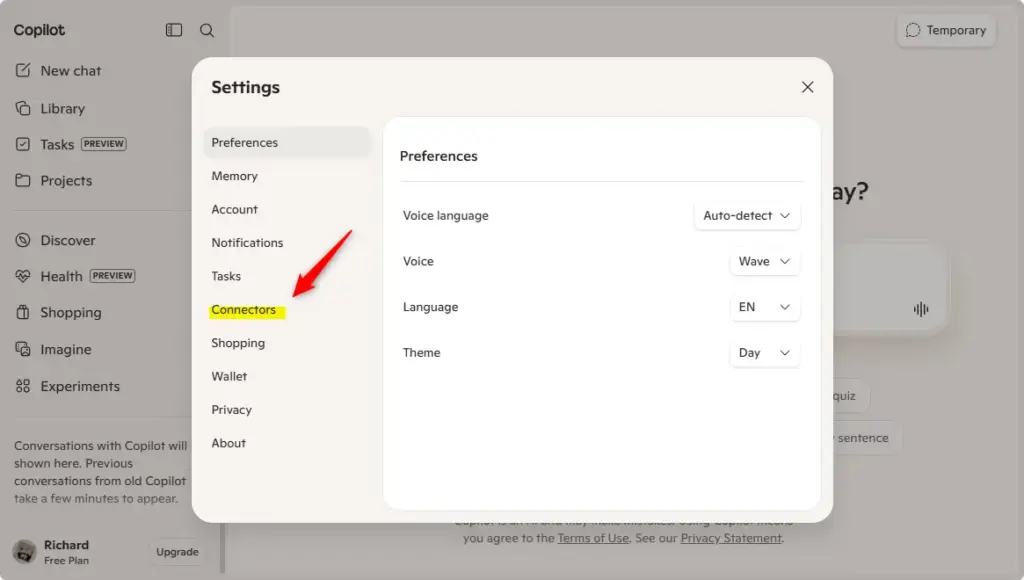The image size is (1024, 580).
Task: Click the Discover compass icon
Action: 23,240
